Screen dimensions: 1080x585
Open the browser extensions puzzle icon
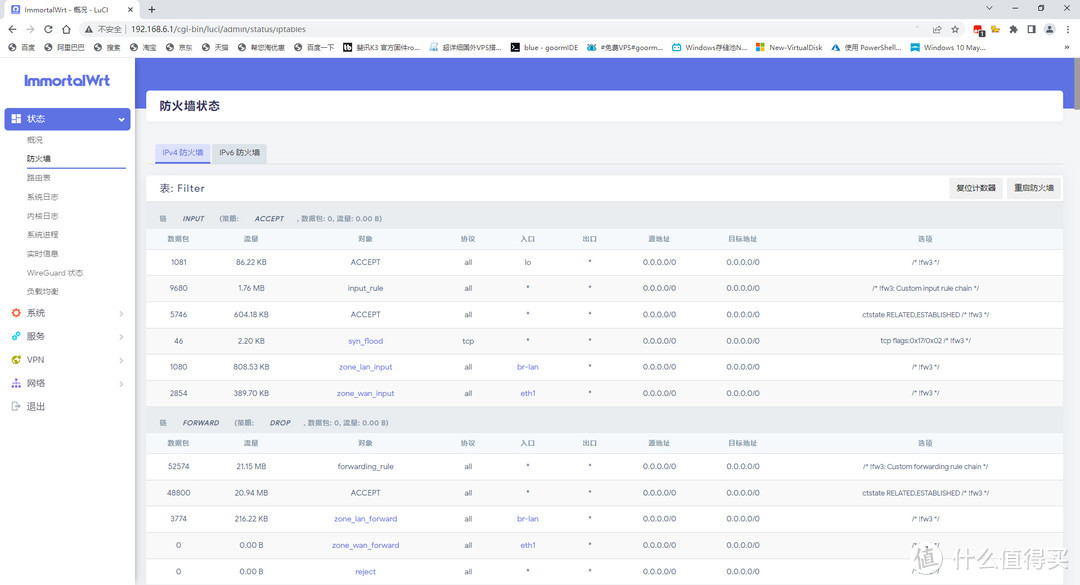coord(1013,29)
